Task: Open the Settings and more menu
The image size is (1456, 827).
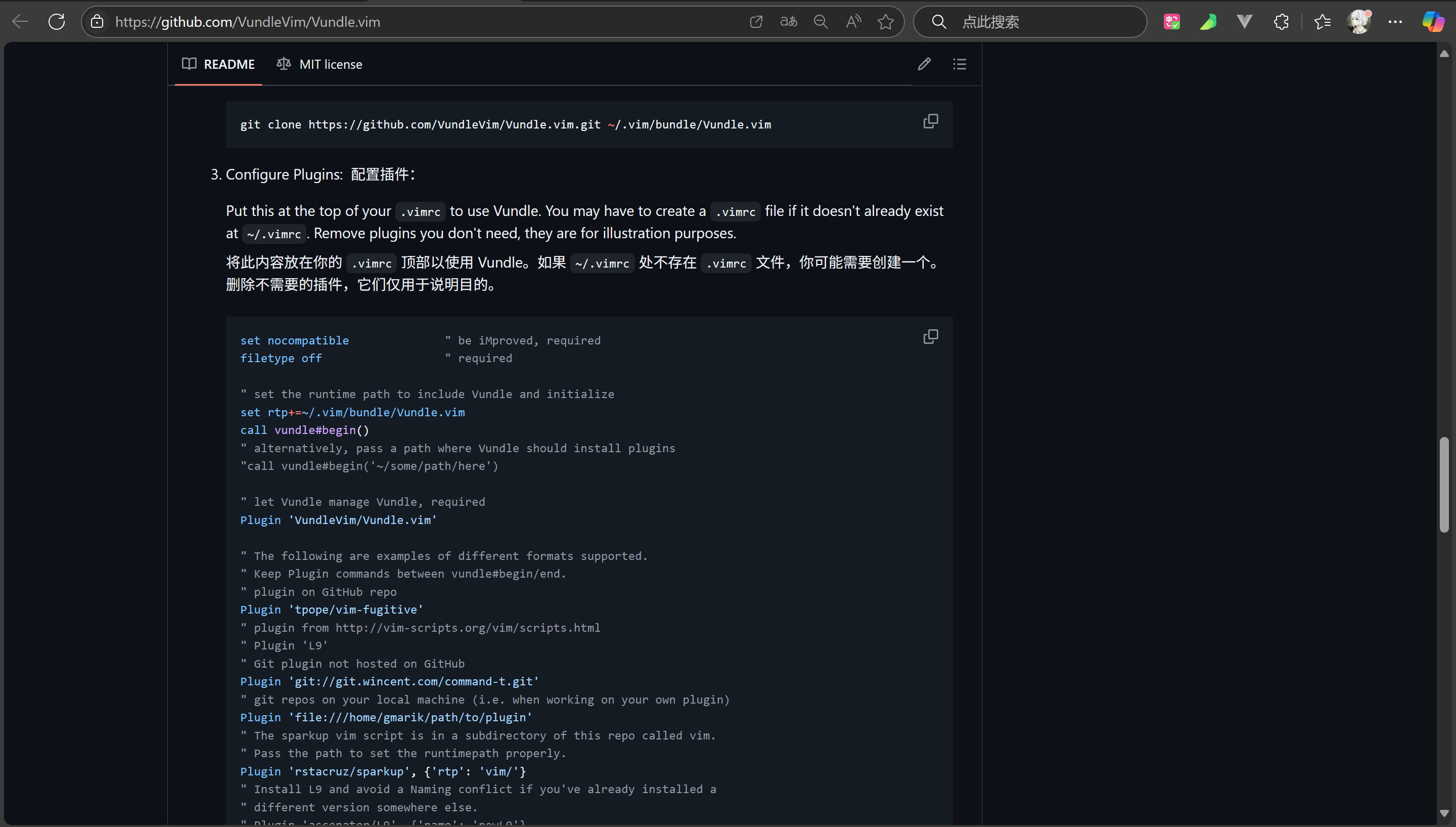Action: [x=1395, y=22]
